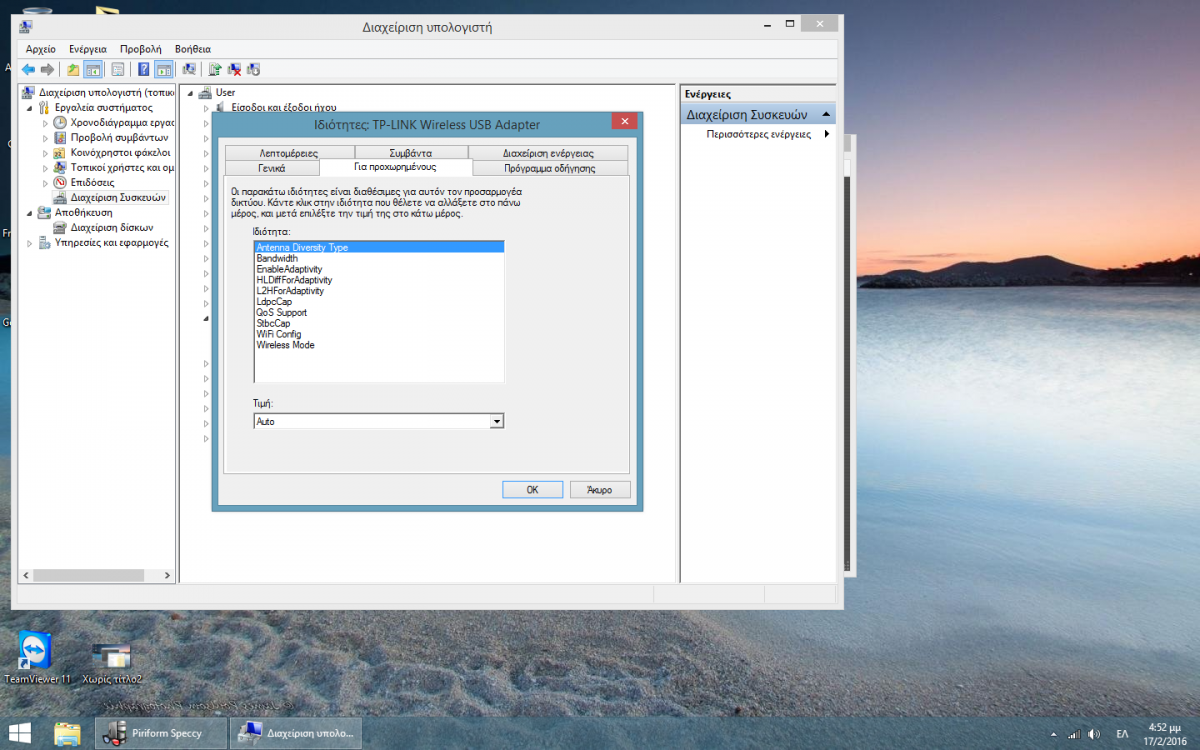Open the Windows Start button
Screen dimensions: 1200x750
click(20, 733)
